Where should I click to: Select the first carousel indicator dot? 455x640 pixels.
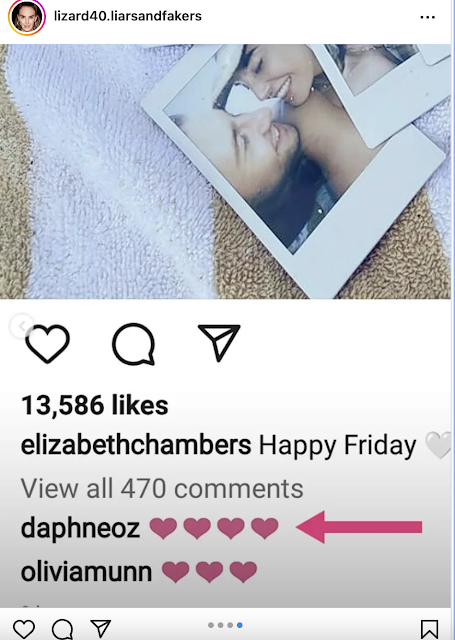coord(211,625)
